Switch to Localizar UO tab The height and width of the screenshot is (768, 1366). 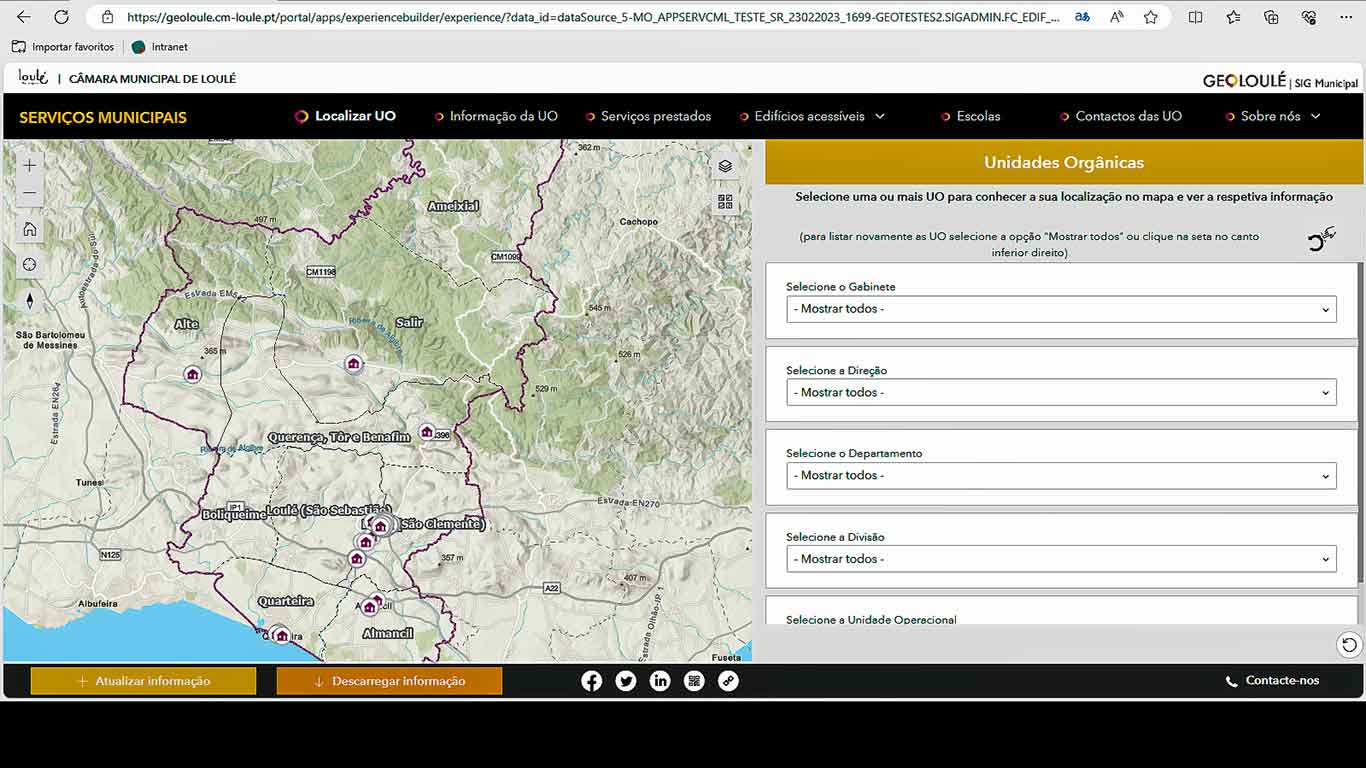pos(345,116)
